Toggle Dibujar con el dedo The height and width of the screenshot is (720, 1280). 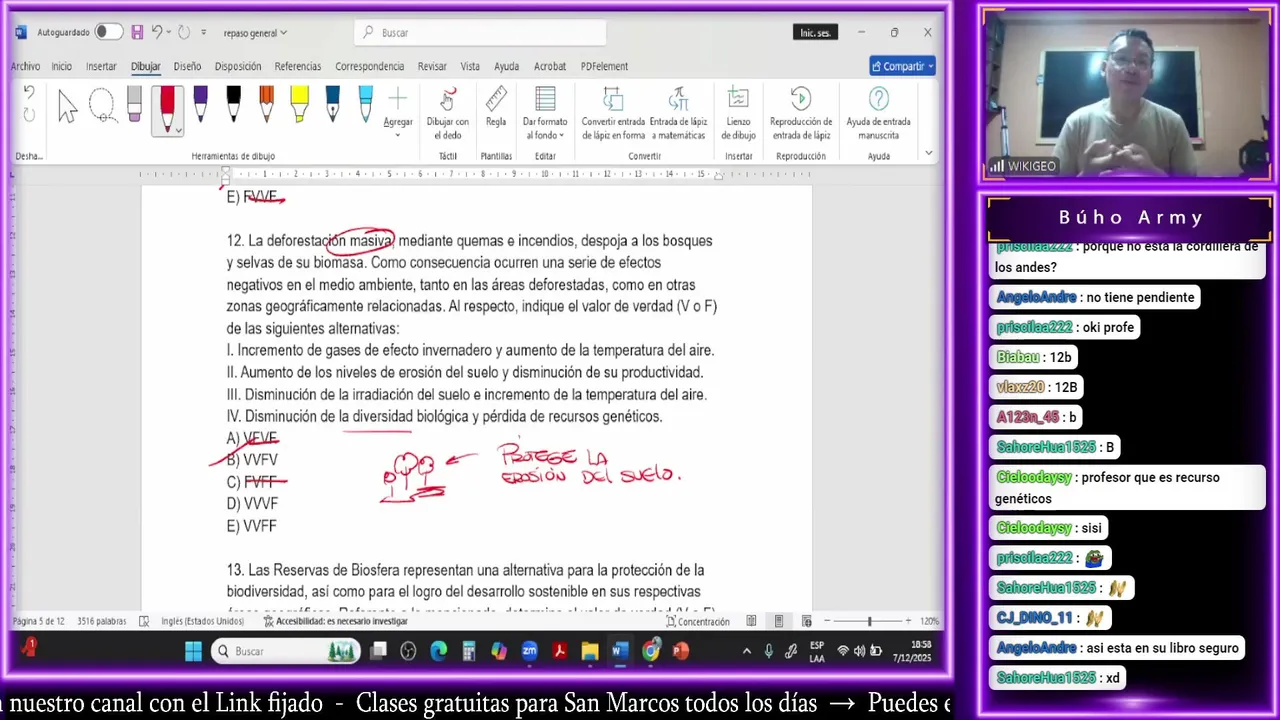[x=447, y=113]
